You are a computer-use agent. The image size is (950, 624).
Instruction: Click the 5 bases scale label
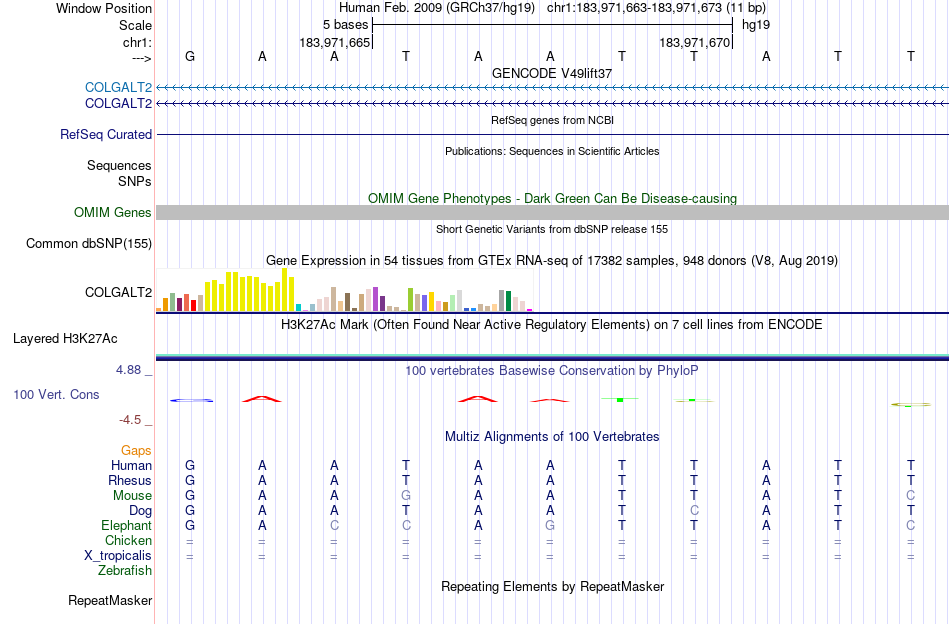point(345,25)
